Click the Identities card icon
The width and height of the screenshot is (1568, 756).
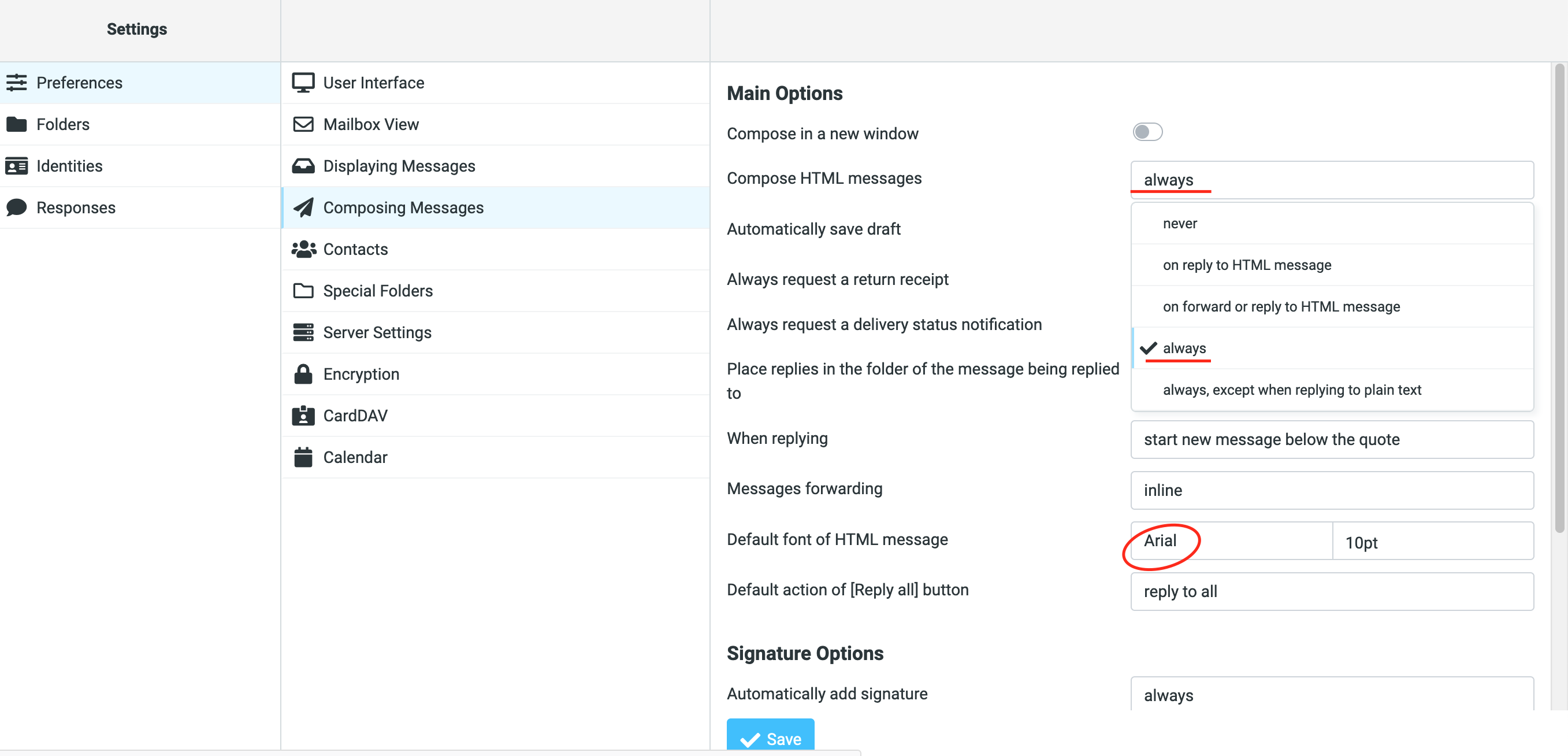16,166
